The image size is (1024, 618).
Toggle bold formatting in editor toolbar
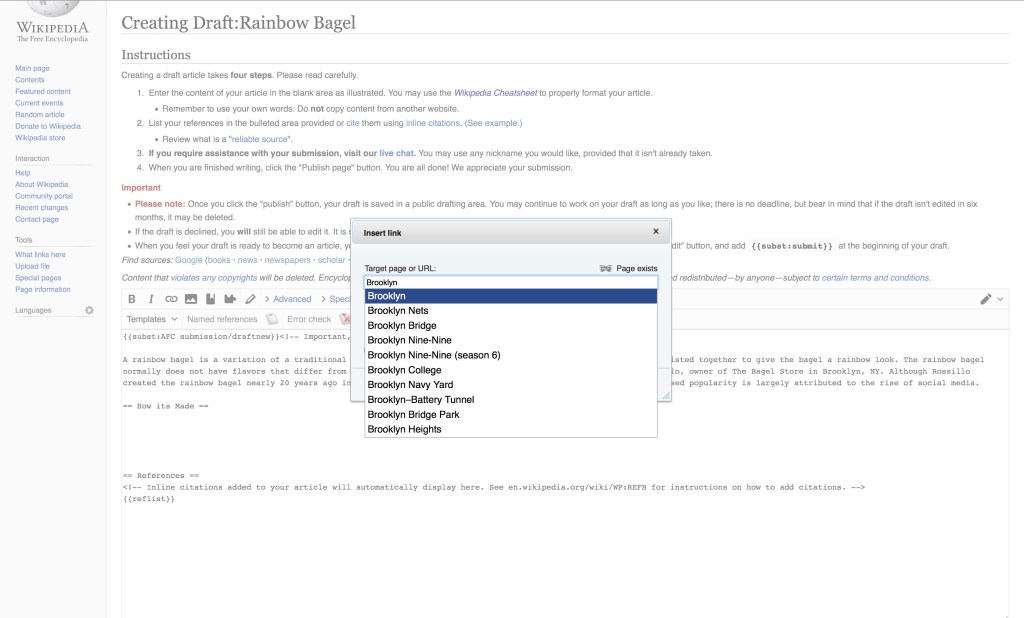(132, 299)
